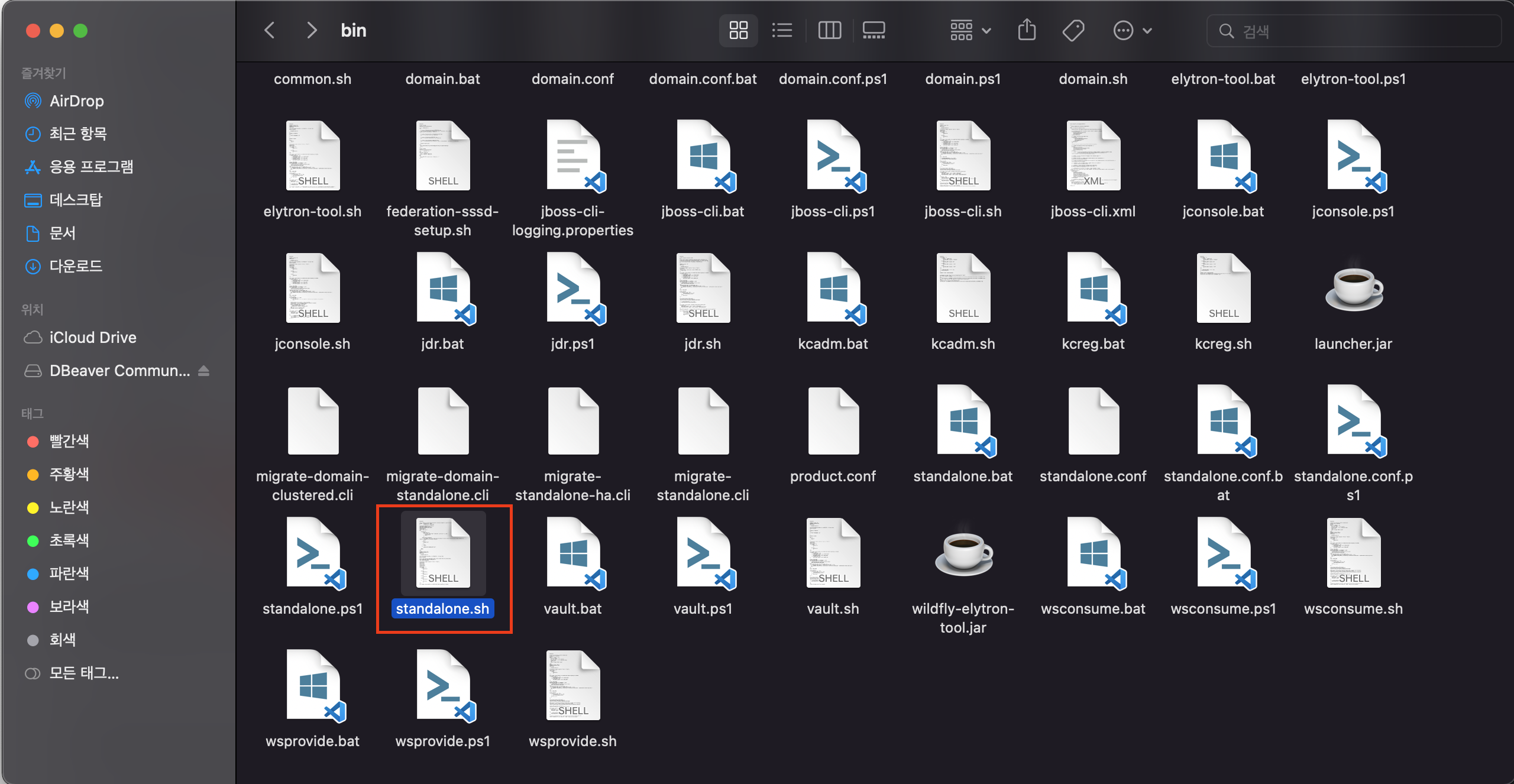Switch to list view
This screenshot has width=1514, height=784.
tap(782, 30)
